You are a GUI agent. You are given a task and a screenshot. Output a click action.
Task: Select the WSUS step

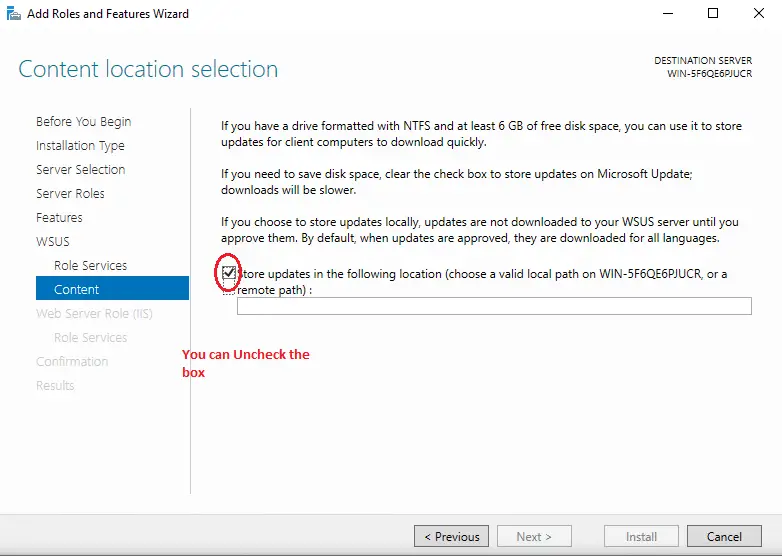pos(52,241)
